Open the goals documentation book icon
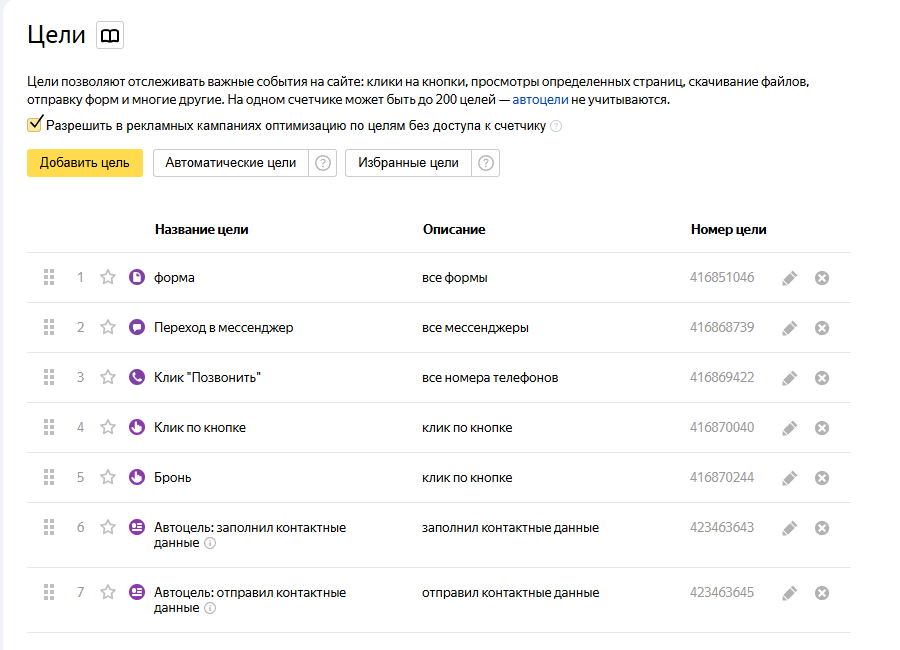The height and width of the screenshot is (650, 900). [x=110, y=36]
